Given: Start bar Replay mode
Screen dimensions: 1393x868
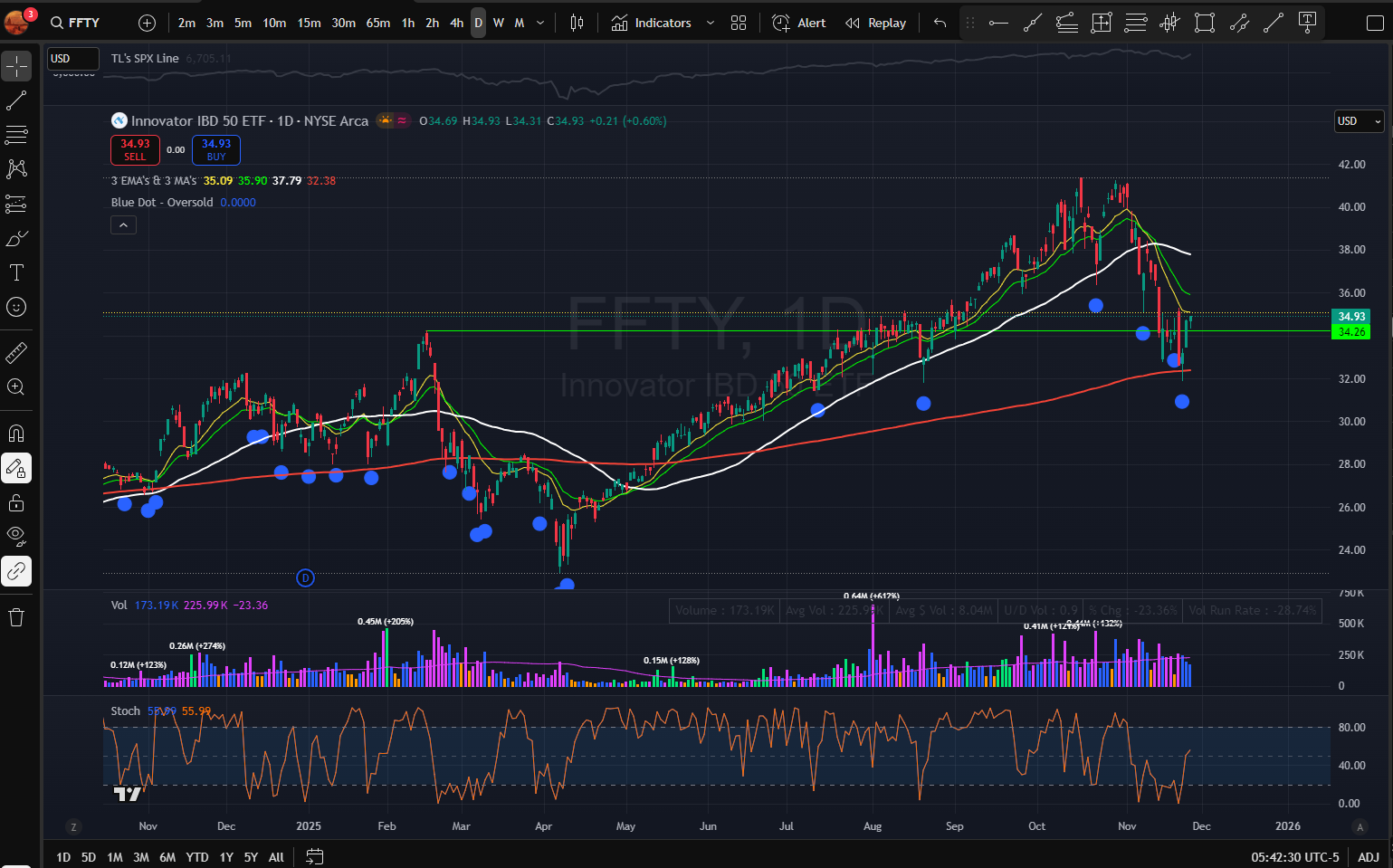Looking at the screenshot, I should (875, 23).
